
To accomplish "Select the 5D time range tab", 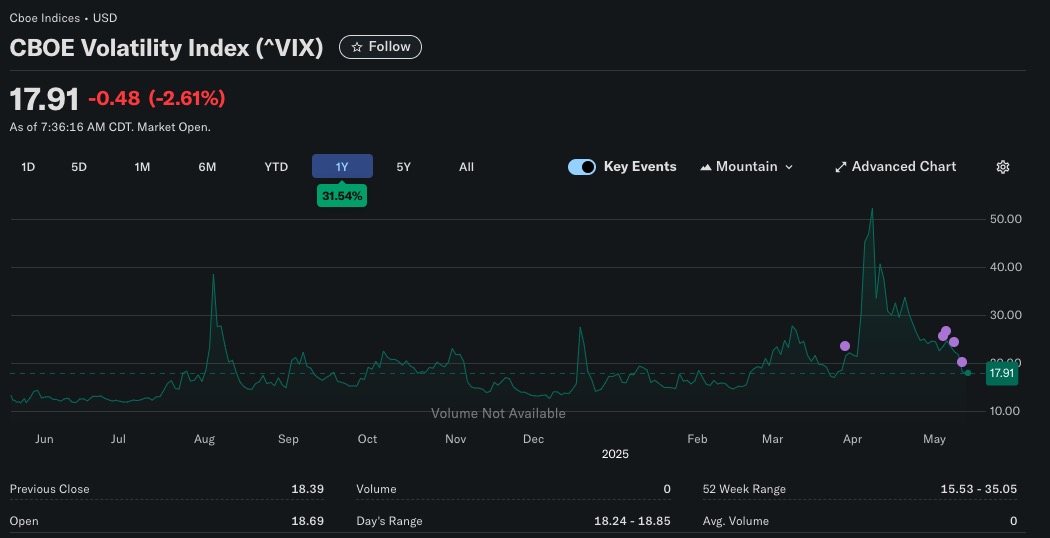I will pyautogui.click(x=79, y=167).
